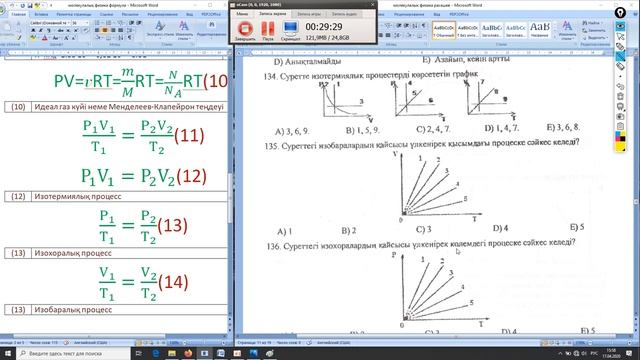Pick black color swatch on annotation toolbar
640x360 pixels.
click(622, 138)
